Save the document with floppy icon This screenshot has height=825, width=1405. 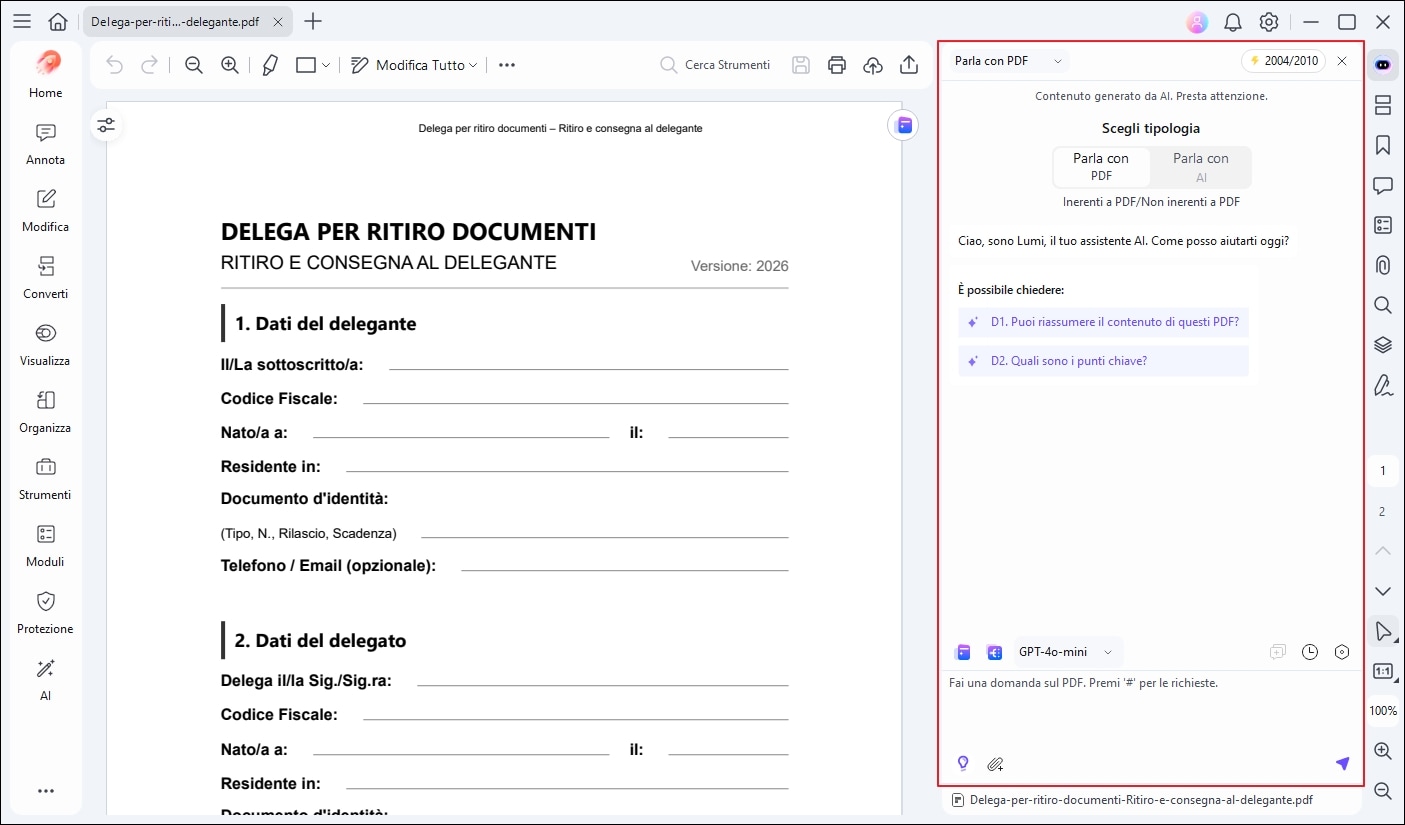(801, 65)
